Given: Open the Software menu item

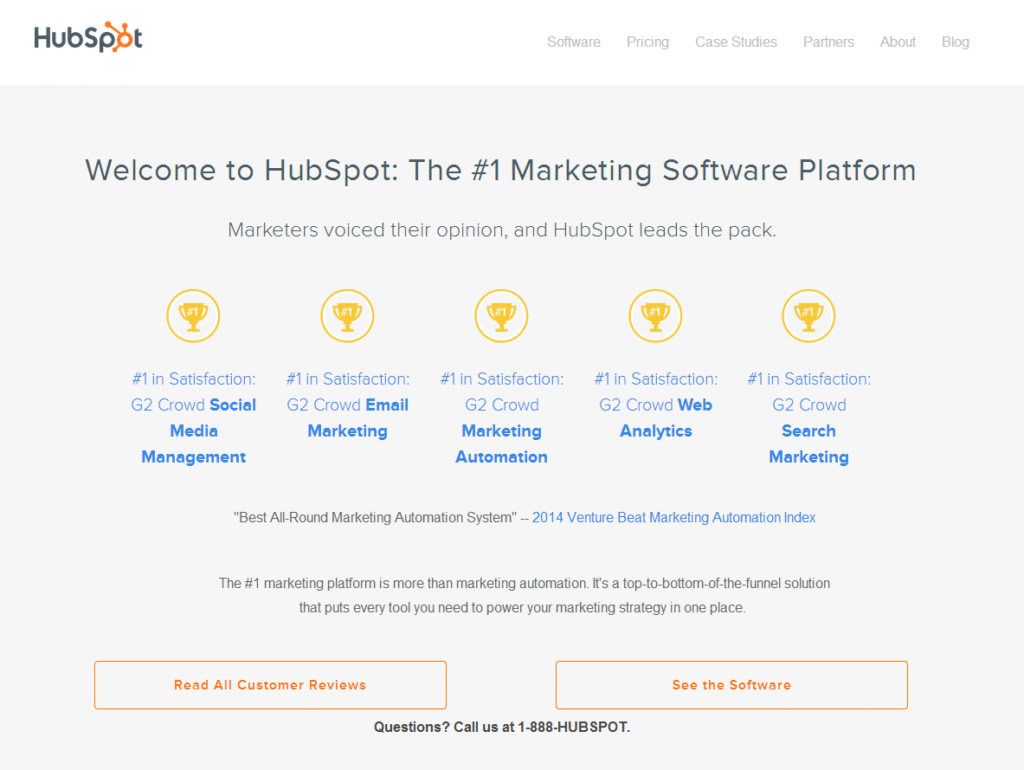Looking at the screenshot, I should pos(573,42).
